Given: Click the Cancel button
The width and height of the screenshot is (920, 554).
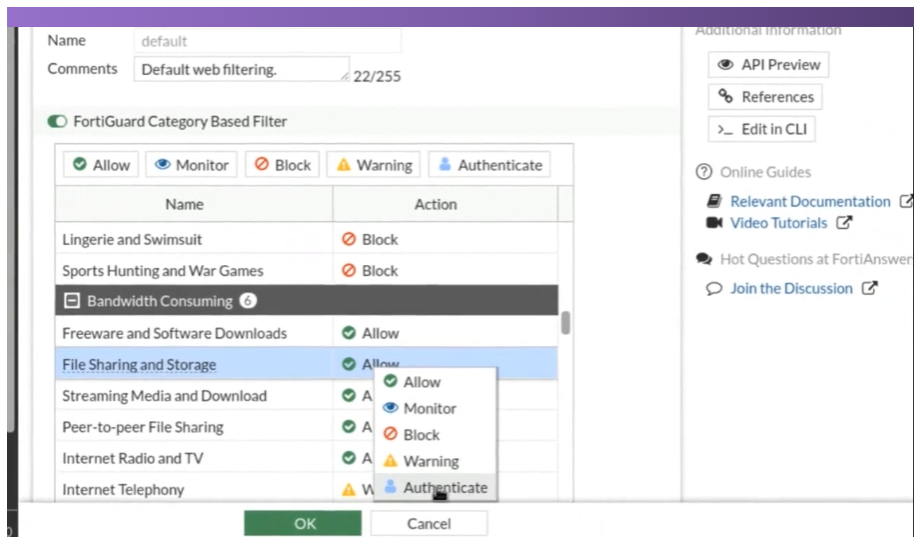Looking at the screenshot, I should [x=429, y=523].
